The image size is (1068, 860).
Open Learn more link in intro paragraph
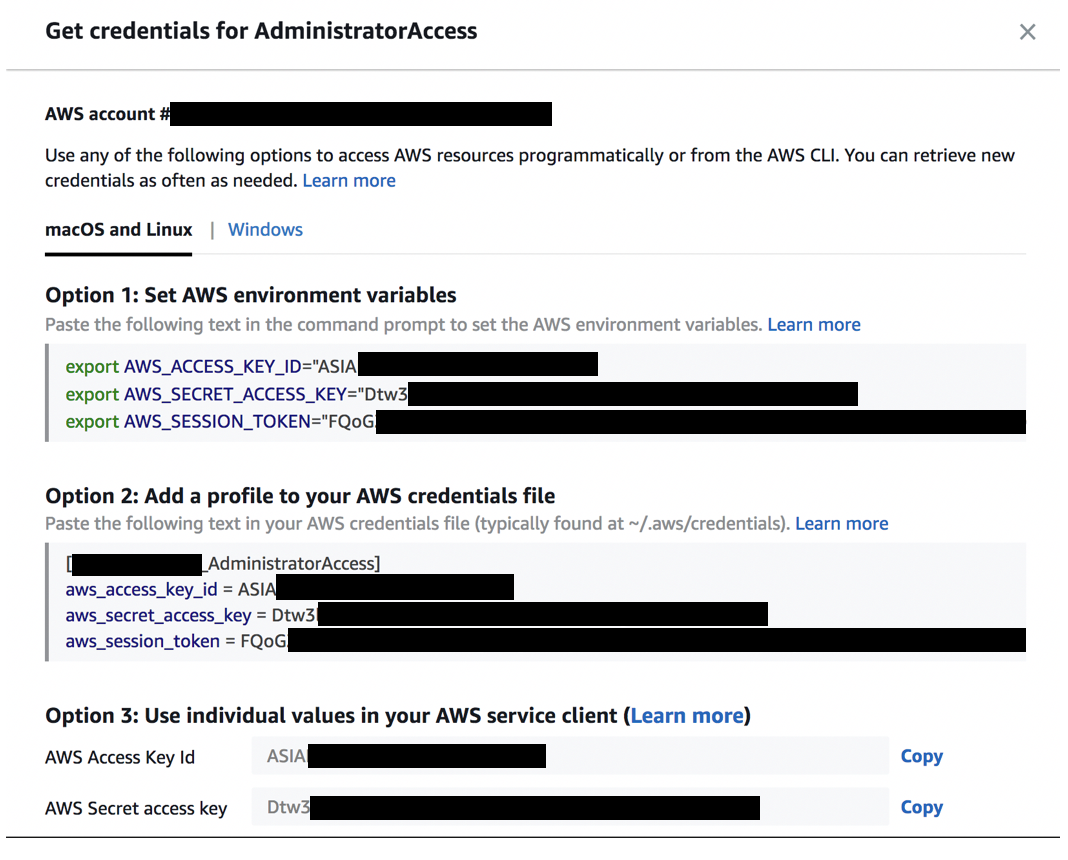[x=349, y=181]
